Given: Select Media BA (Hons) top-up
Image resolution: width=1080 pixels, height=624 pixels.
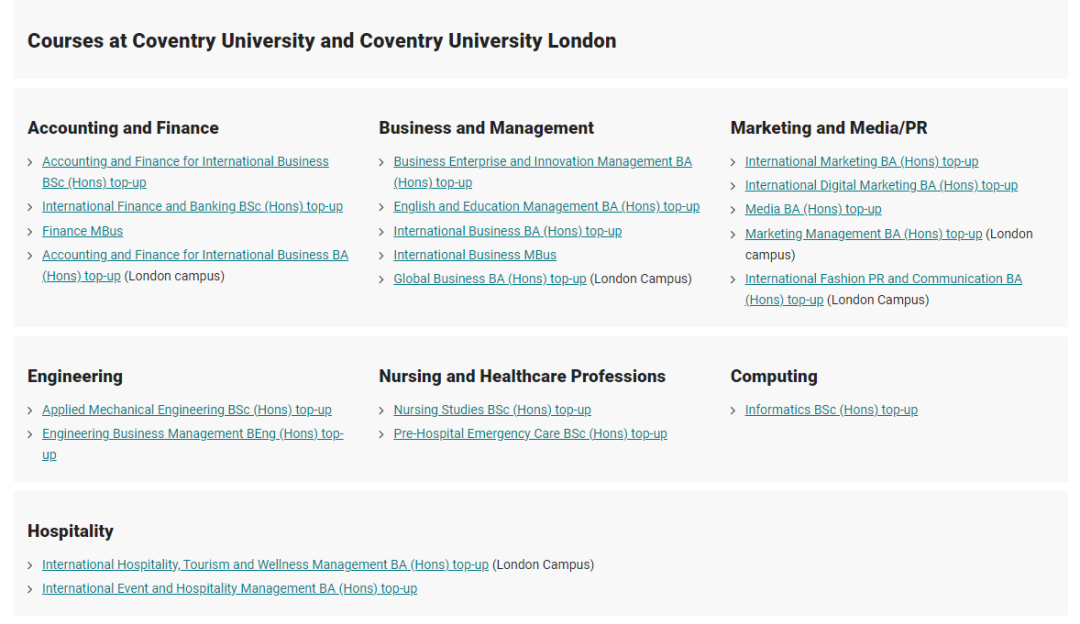Looking at the screenshot, I should [813, 210].
